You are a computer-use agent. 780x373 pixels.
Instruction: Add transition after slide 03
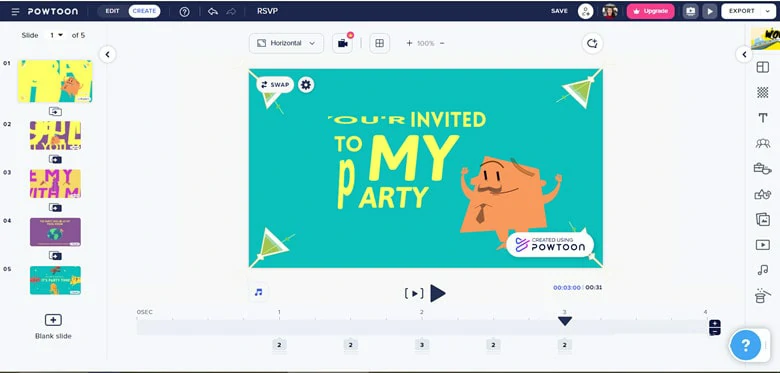tap(55, 207)
